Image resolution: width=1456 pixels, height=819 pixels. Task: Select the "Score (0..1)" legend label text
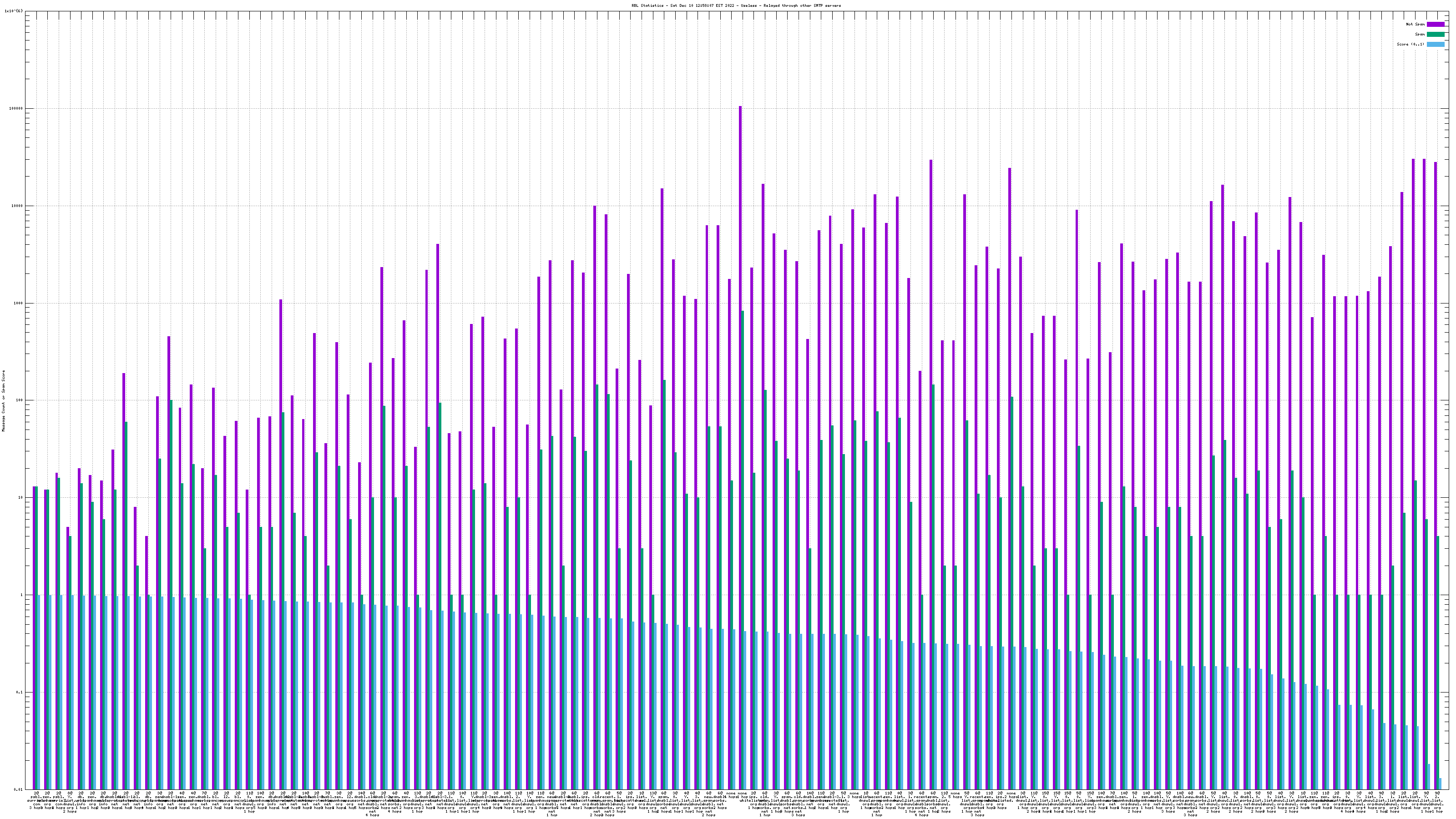tap(1410, 44)
